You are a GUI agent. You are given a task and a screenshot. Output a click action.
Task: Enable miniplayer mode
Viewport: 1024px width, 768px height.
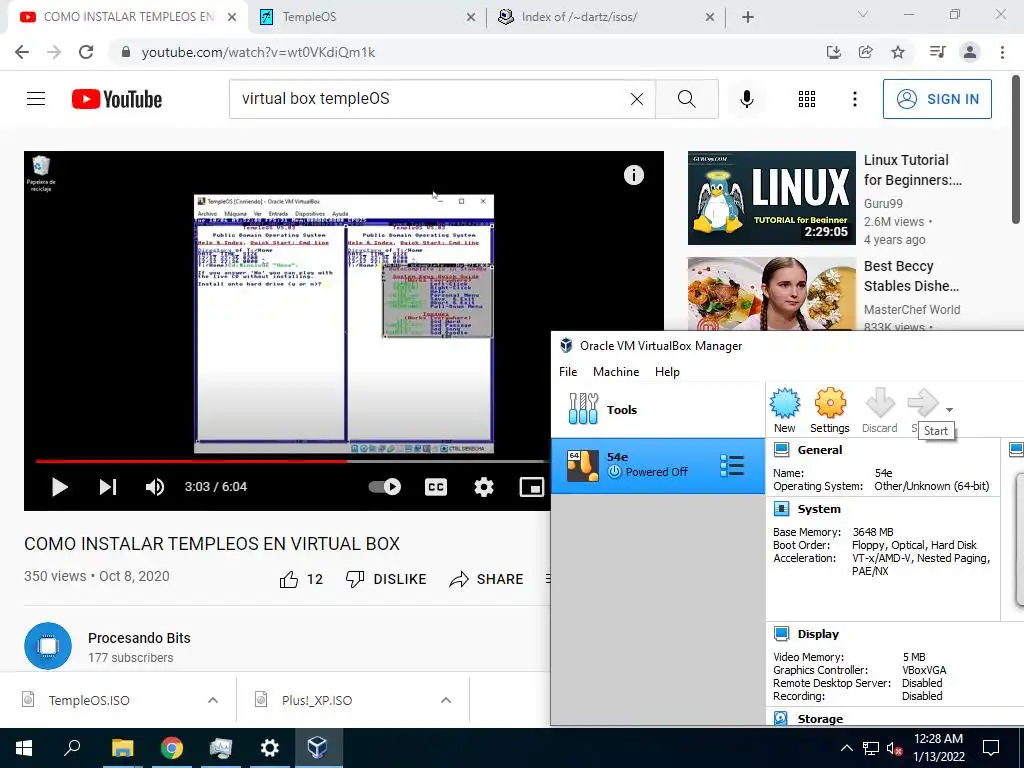pyautogui.click(x=532, y=487)
